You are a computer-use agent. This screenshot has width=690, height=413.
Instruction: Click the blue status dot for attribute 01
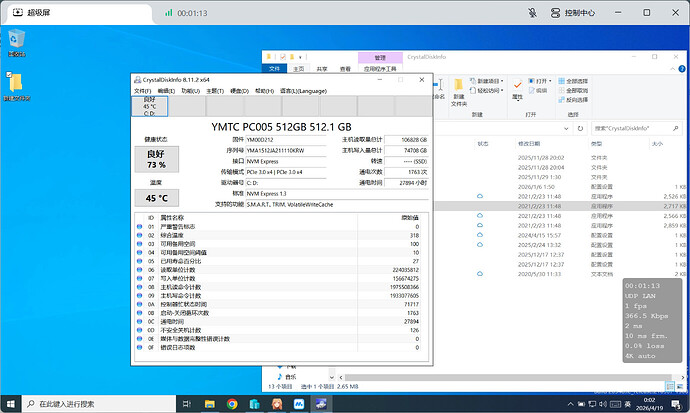pos(139,227)
